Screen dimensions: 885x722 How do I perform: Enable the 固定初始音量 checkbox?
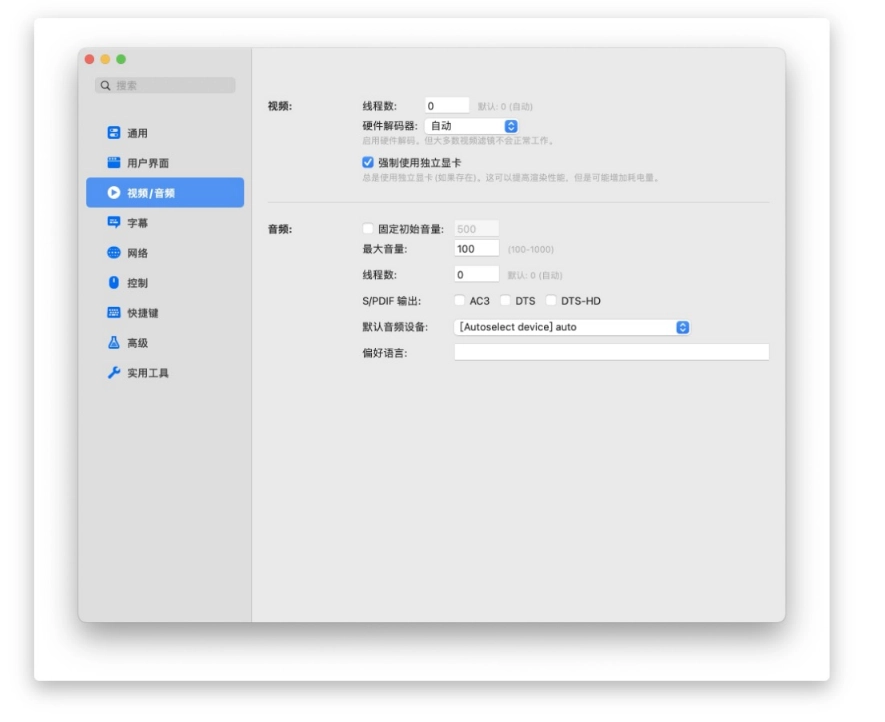[368, 229]
